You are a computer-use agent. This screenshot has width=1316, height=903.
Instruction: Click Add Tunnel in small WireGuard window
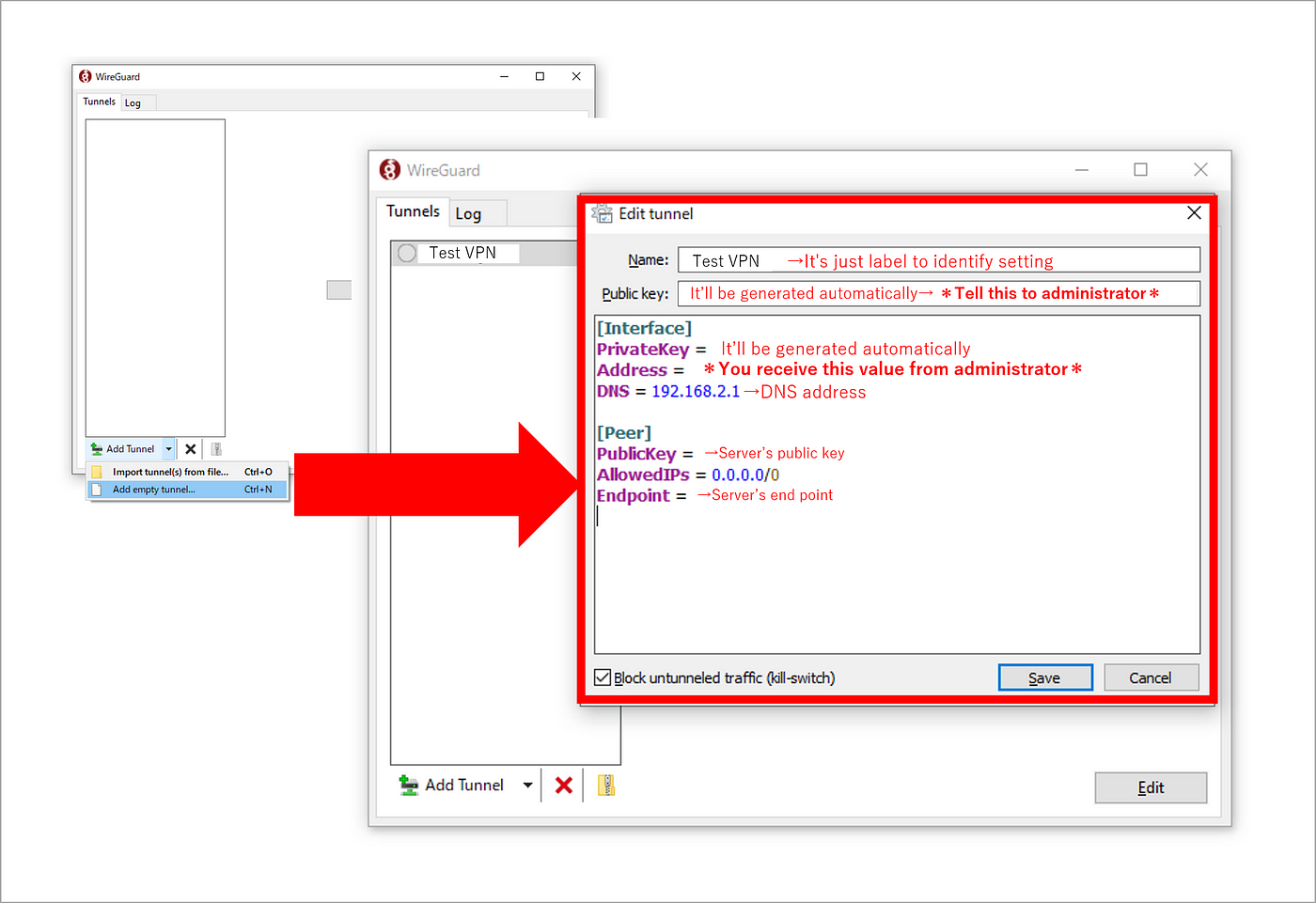[124, 449]
